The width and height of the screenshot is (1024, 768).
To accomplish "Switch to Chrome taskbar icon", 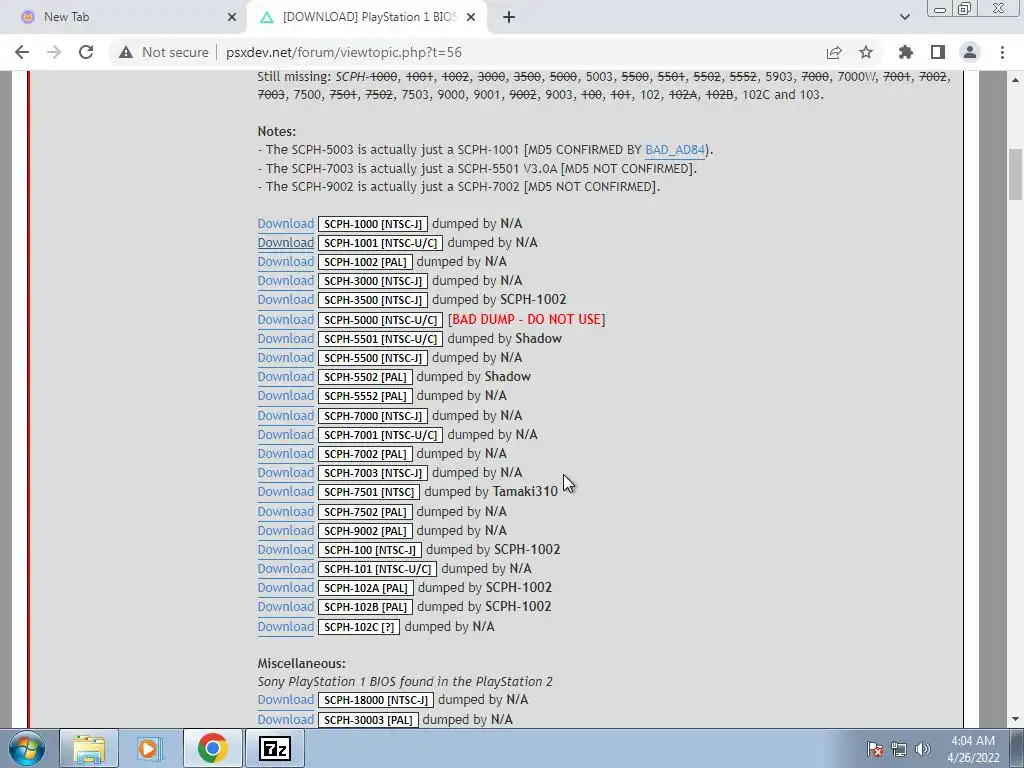I will point(212,748).
